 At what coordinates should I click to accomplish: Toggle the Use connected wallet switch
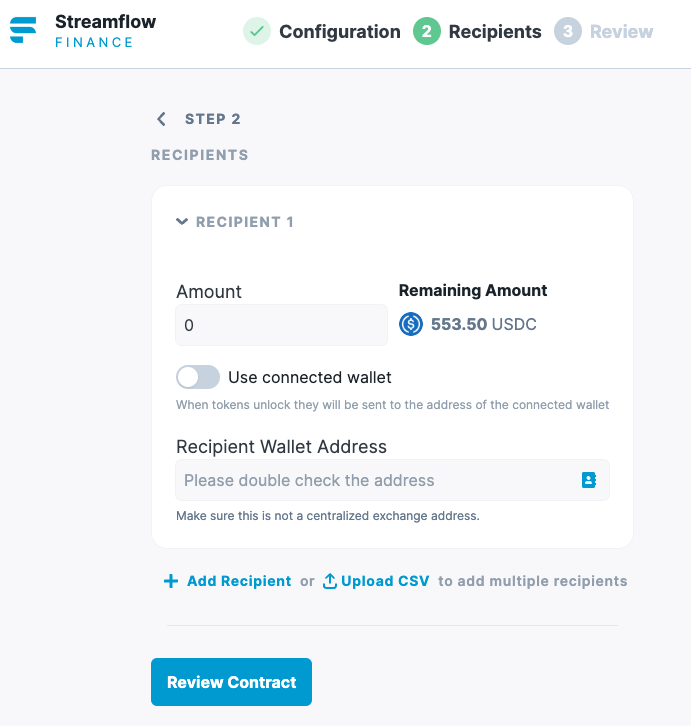198,377
